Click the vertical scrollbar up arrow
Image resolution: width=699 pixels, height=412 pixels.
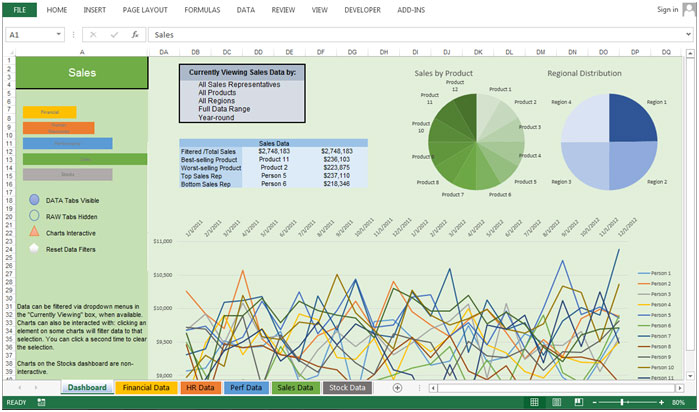(690, 54)
